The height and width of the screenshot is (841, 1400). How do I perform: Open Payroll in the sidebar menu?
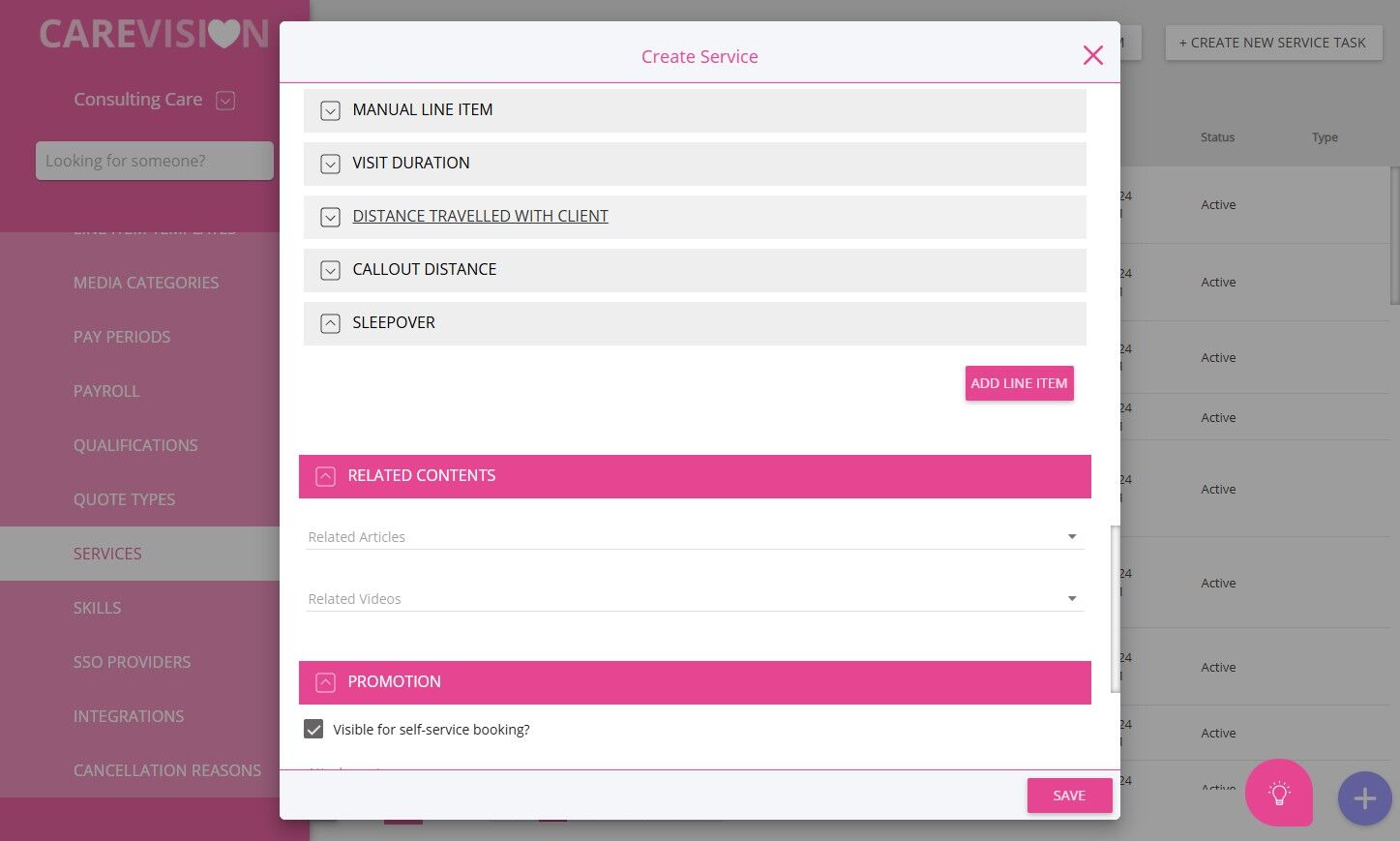pyautogui.click(x=106, y=391)
